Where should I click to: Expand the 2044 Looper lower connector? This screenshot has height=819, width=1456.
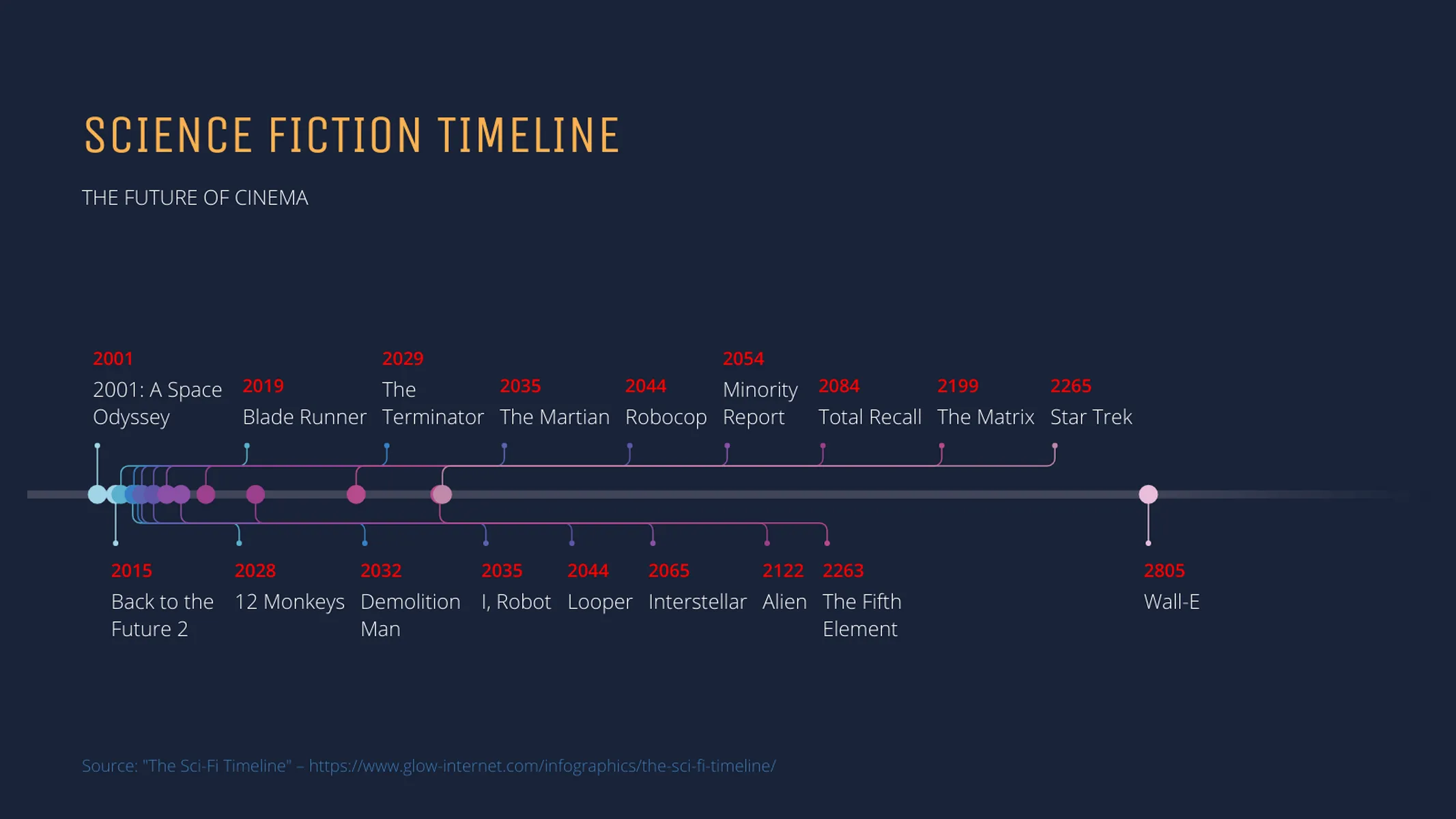point(571,540)
